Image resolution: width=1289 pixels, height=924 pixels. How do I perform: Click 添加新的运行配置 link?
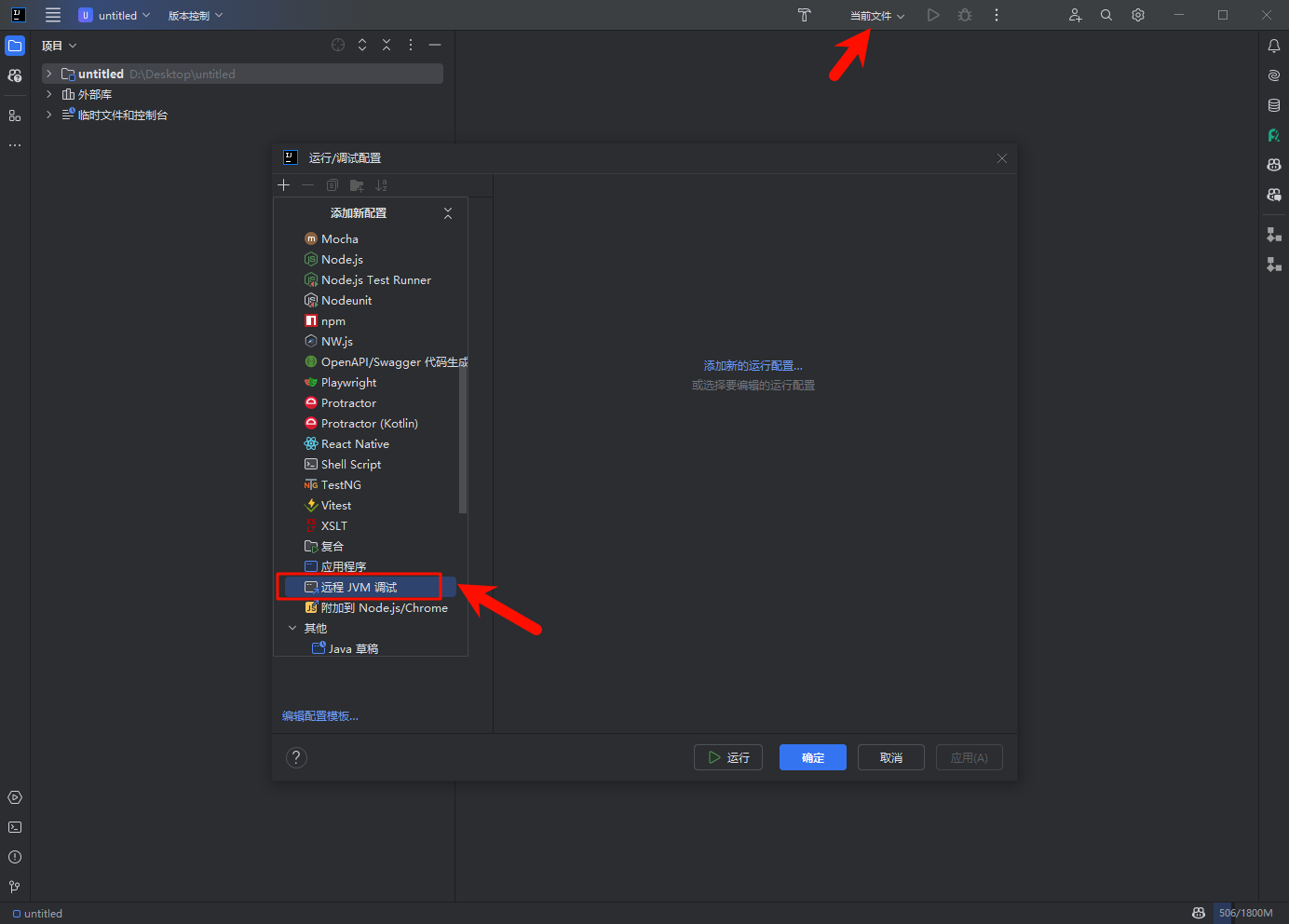pos(753,366)
